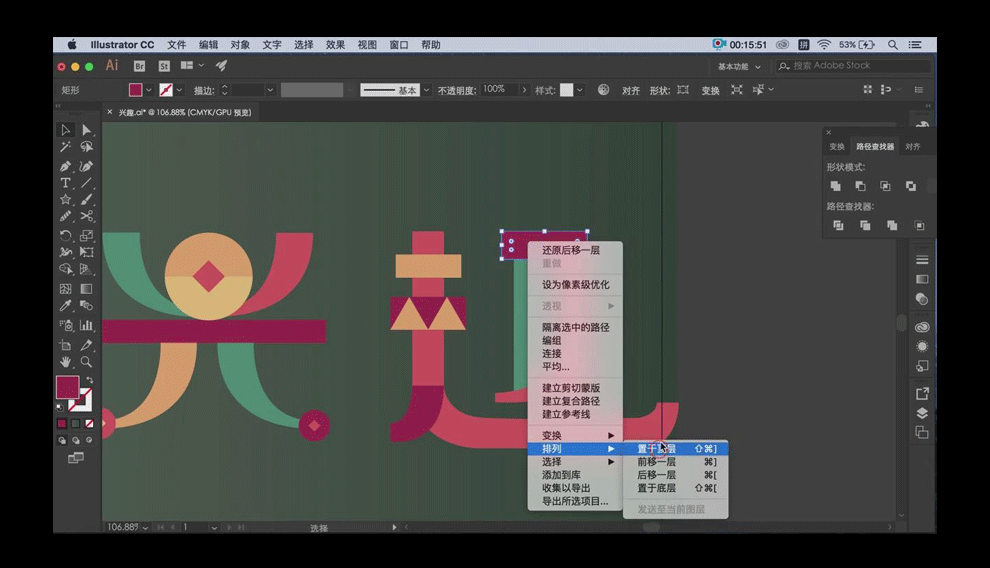The image size is (990, 568).
Task: Set paint to None in toolbox
Action: (x=89, y=423)
